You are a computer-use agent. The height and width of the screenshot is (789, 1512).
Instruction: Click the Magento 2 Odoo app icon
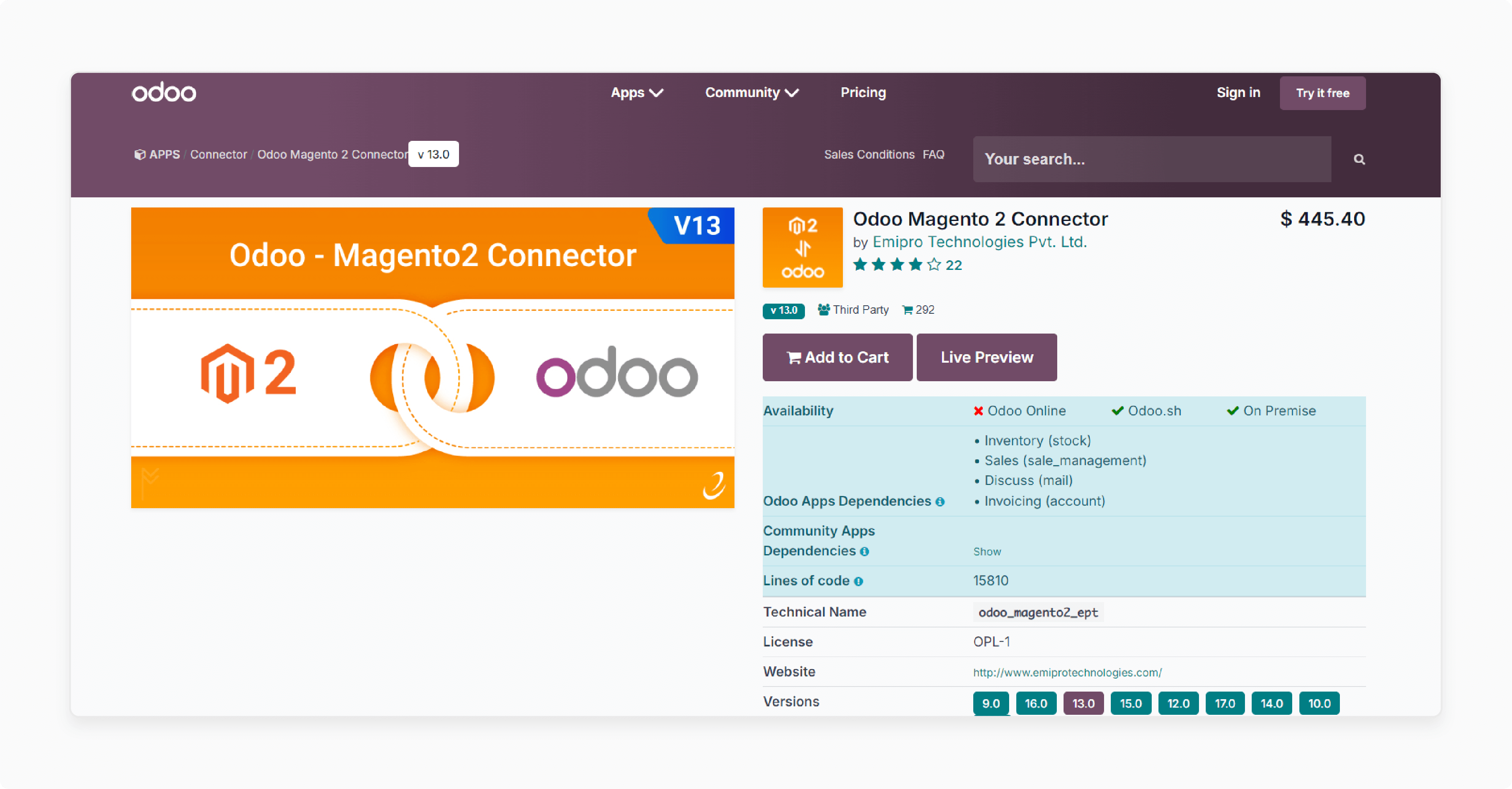pos(802,247)
